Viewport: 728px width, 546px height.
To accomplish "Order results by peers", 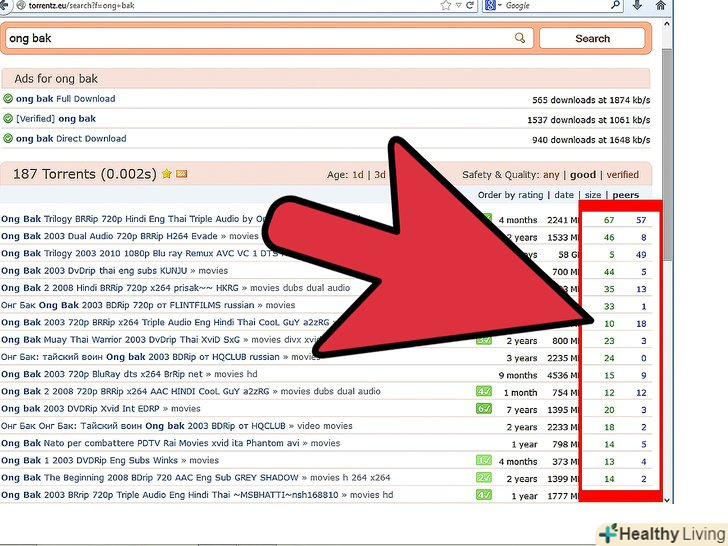I will (625, 195).
